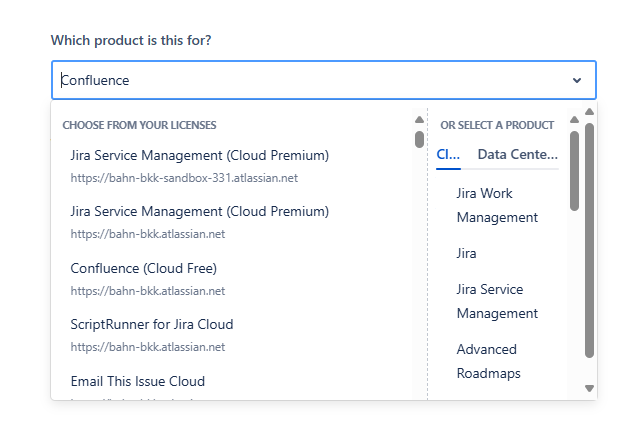Click the product list scrollbar thumb
The width and height of the screenshot is (623, 430).
pyautogui.click(x=574, y=170)
